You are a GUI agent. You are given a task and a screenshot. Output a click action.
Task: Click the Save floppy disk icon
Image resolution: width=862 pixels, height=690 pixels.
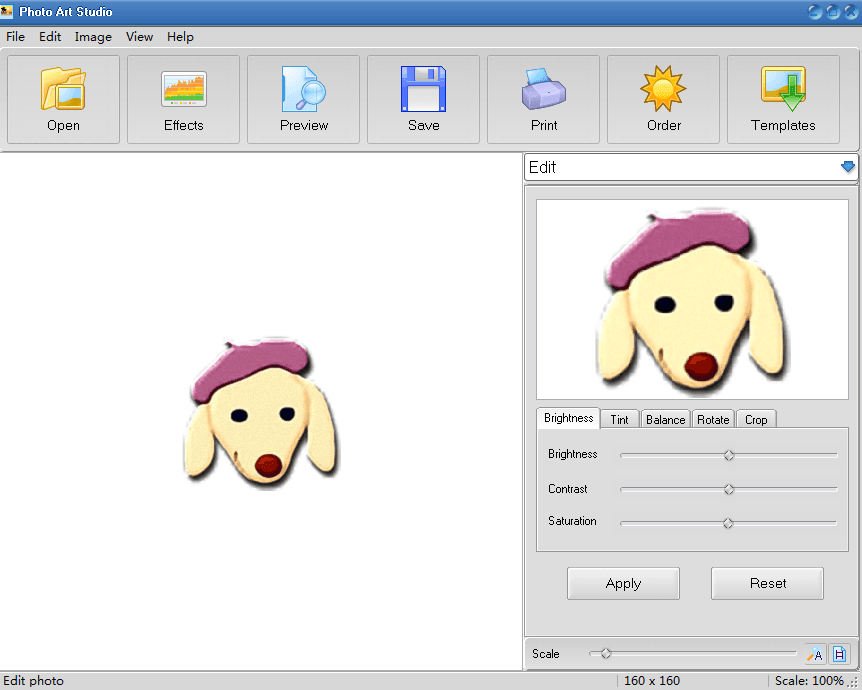(424, 88)
